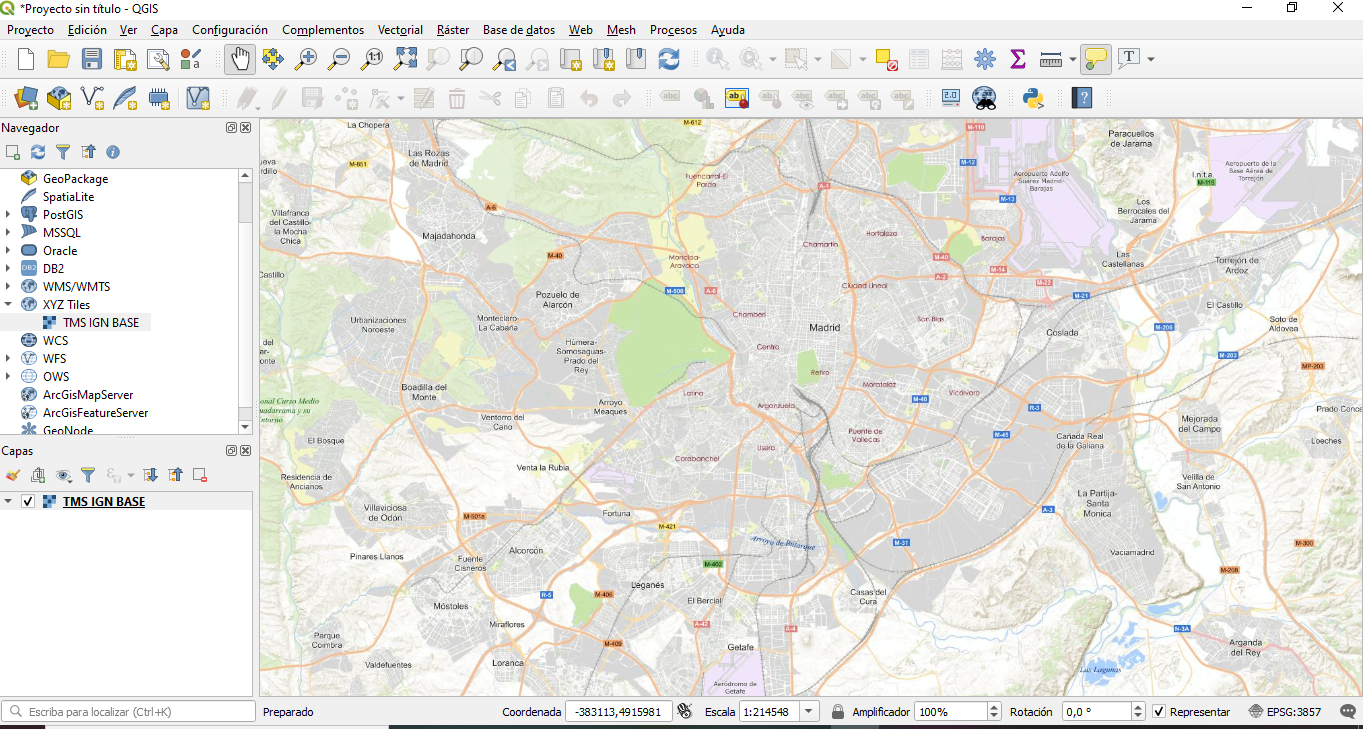Click the yellow layer labeling options icon
Screen dimensions: 1363x729
(x=736, y=97)
